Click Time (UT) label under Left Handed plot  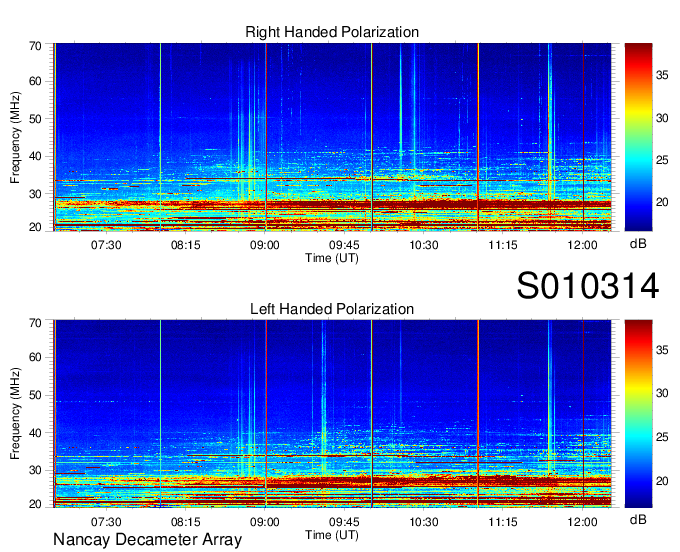tap(332, 535)
